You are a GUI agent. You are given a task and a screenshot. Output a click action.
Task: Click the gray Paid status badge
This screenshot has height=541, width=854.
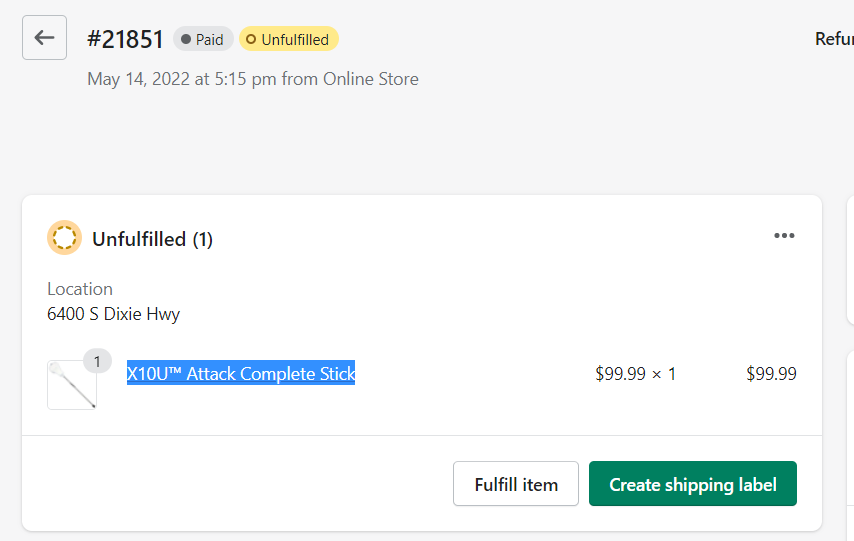pos(203,40)
